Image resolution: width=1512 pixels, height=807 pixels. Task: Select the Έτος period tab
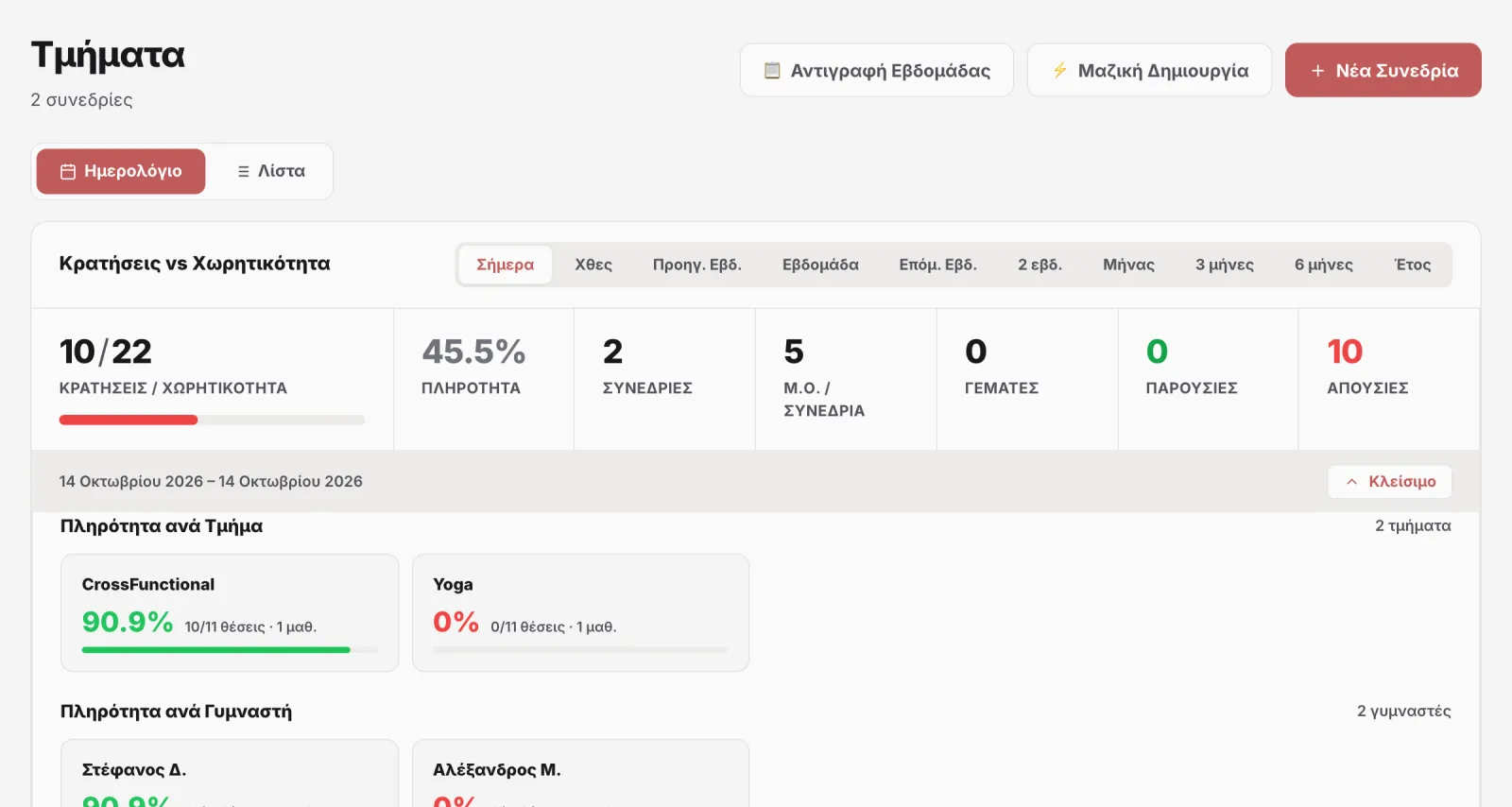click(1413, 265)
